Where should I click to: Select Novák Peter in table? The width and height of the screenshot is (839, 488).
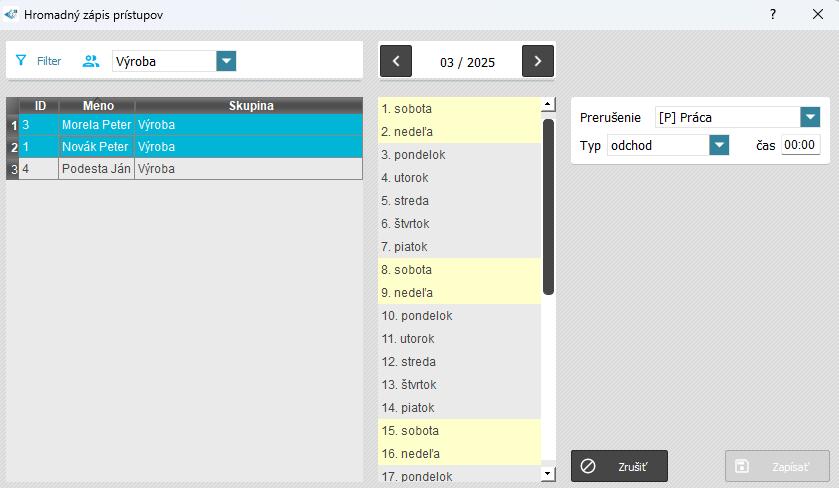click(x=97, y=147)
